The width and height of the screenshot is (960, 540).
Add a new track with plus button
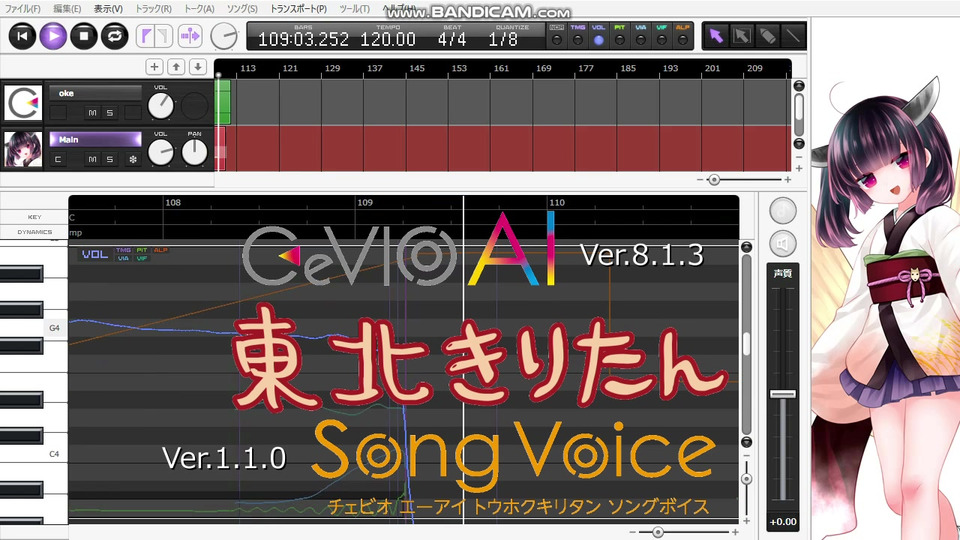pos(154,67)
